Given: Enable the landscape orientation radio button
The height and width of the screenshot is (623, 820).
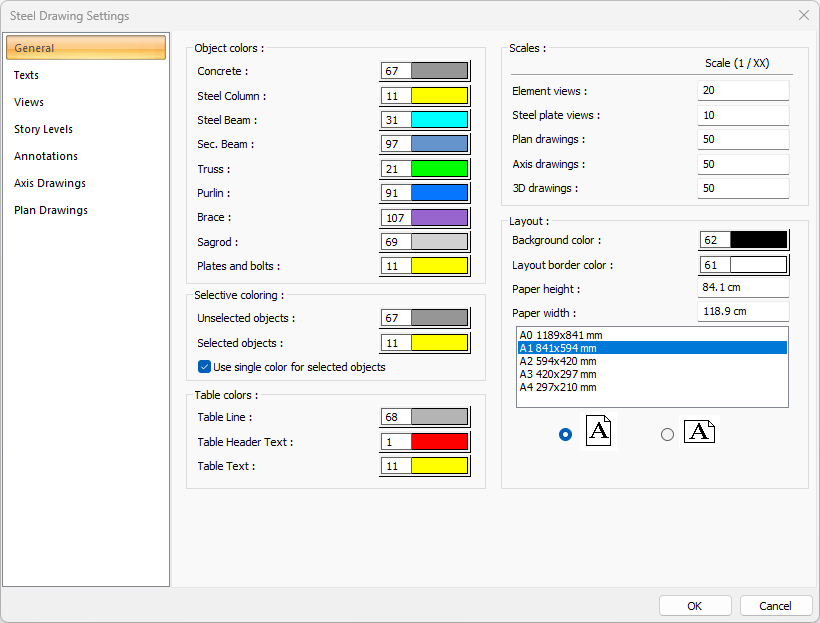Looking at the screenshot, I should tap(667, 434).
